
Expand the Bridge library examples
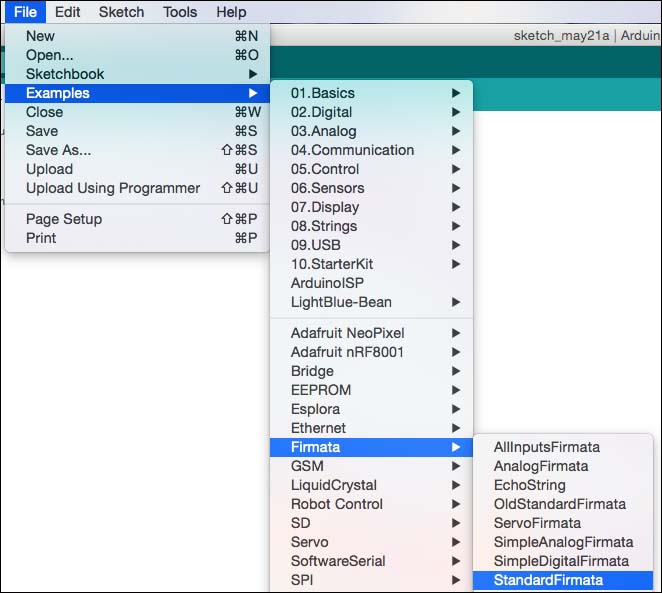(371, 371)
